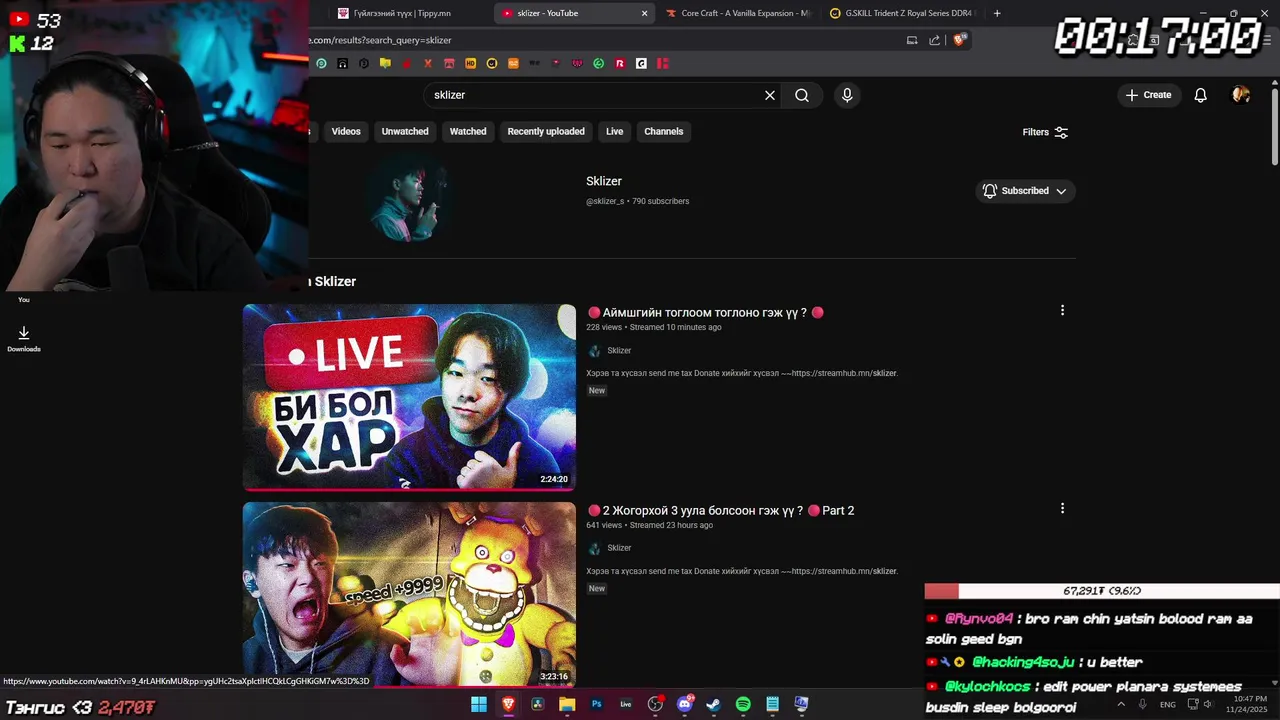This screenshot has height=720, width=1280.
Task: Open the Live app icon in taskbar
Action: coord(626,704)
